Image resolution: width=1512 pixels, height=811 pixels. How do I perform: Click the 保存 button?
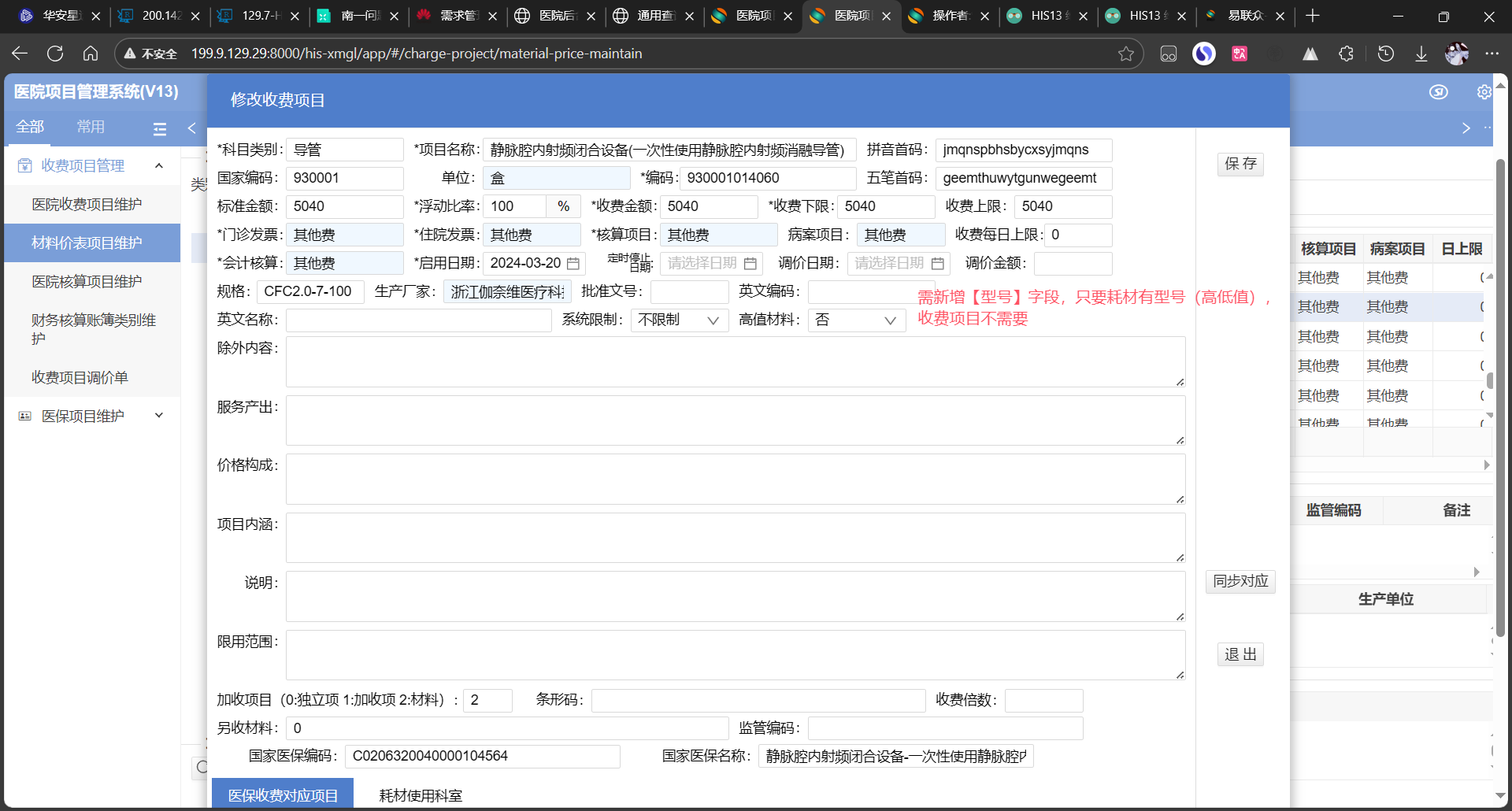point(1241,164)
